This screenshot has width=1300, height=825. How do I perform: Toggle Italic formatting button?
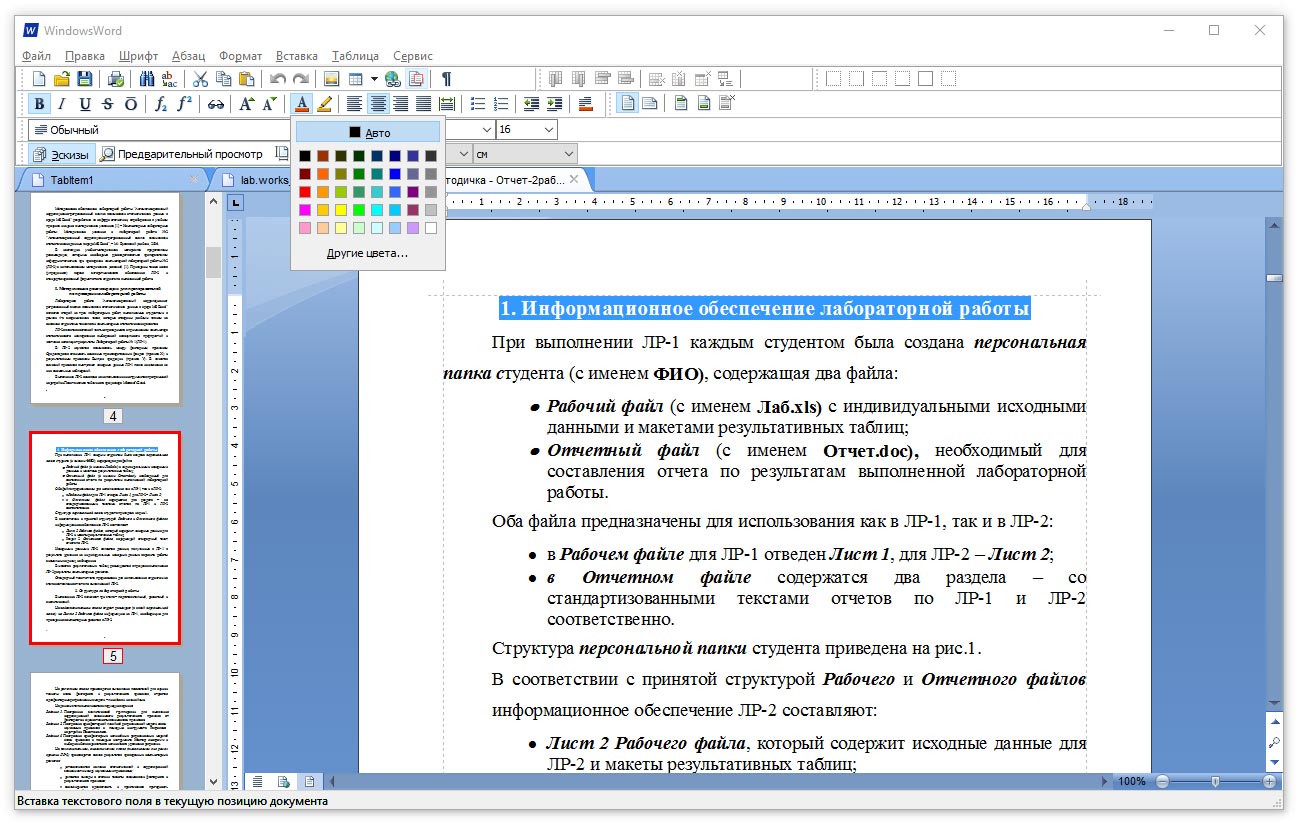pyautogui.click(x=61, y=104)
